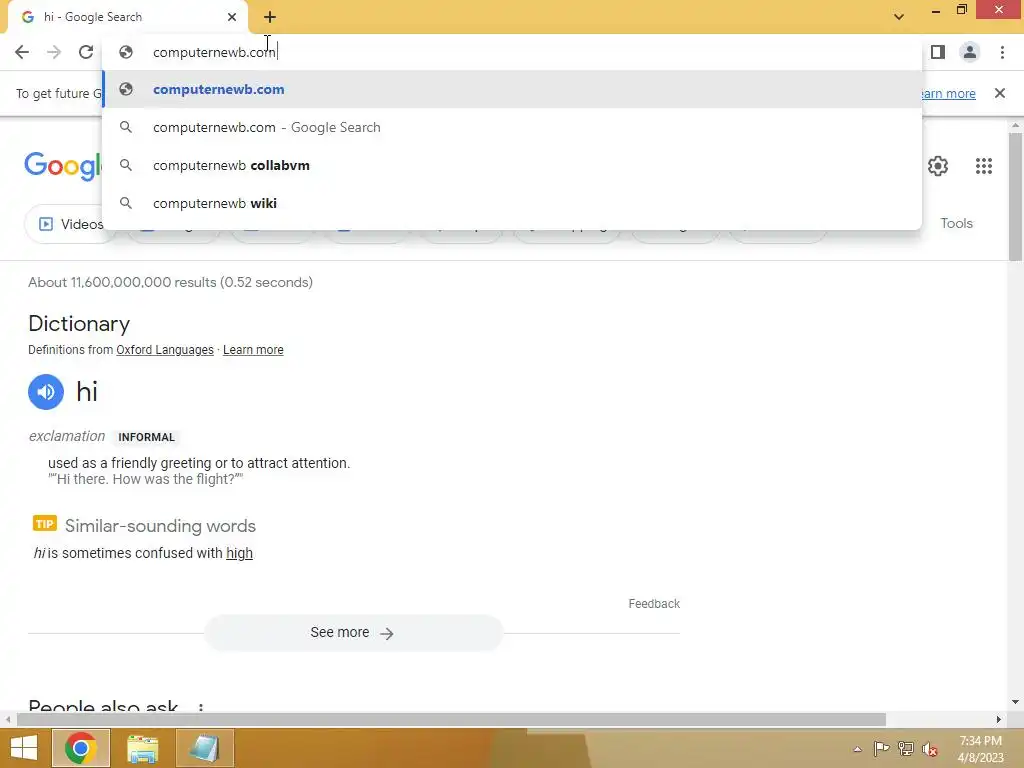The height and width of the screenshot is (768, 1024).
Task: Pick 'computernewb.com - Google Search' suggestion
Action: pyautogui.click(x=513, y=127)
